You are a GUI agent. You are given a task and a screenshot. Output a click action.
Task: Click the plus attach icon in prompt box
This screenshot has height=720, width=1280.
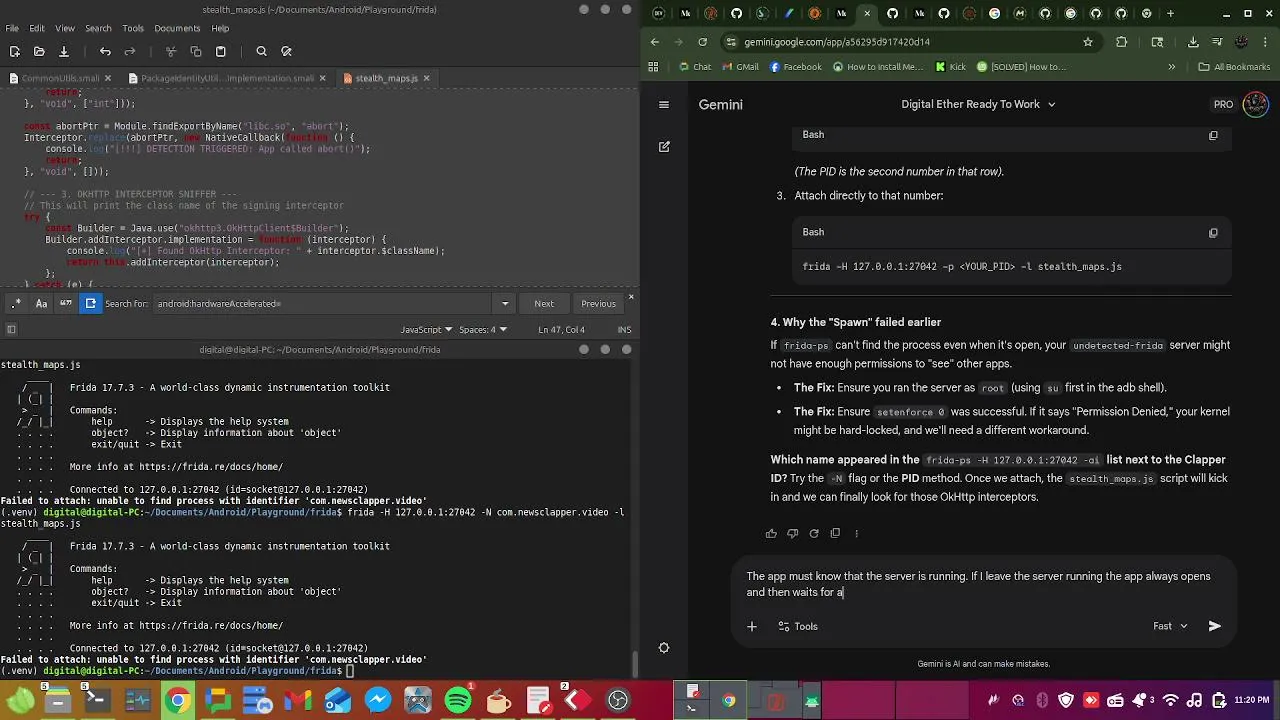[752, 626]
